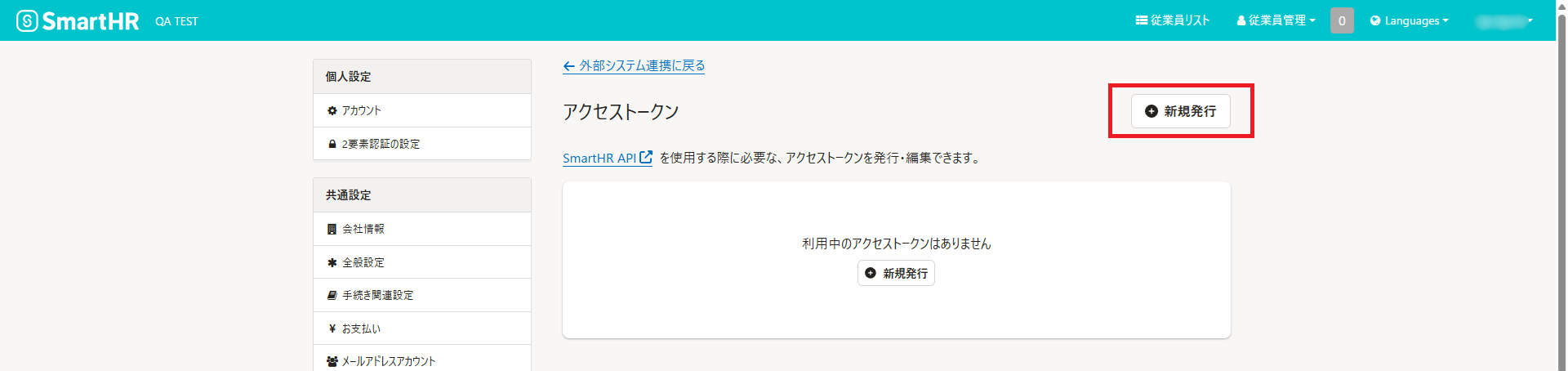Open the Languages dropdown
The width and height of the screenshot is (1568, 371).
1410,20
